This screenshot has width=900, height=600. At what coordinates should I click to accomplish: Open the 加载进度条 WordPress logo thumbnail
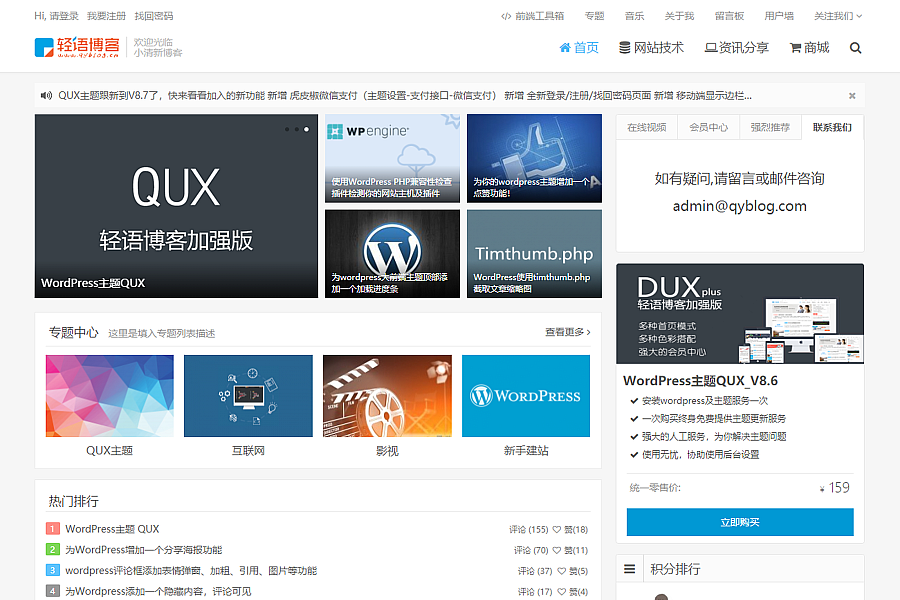(x=393, y=254)
